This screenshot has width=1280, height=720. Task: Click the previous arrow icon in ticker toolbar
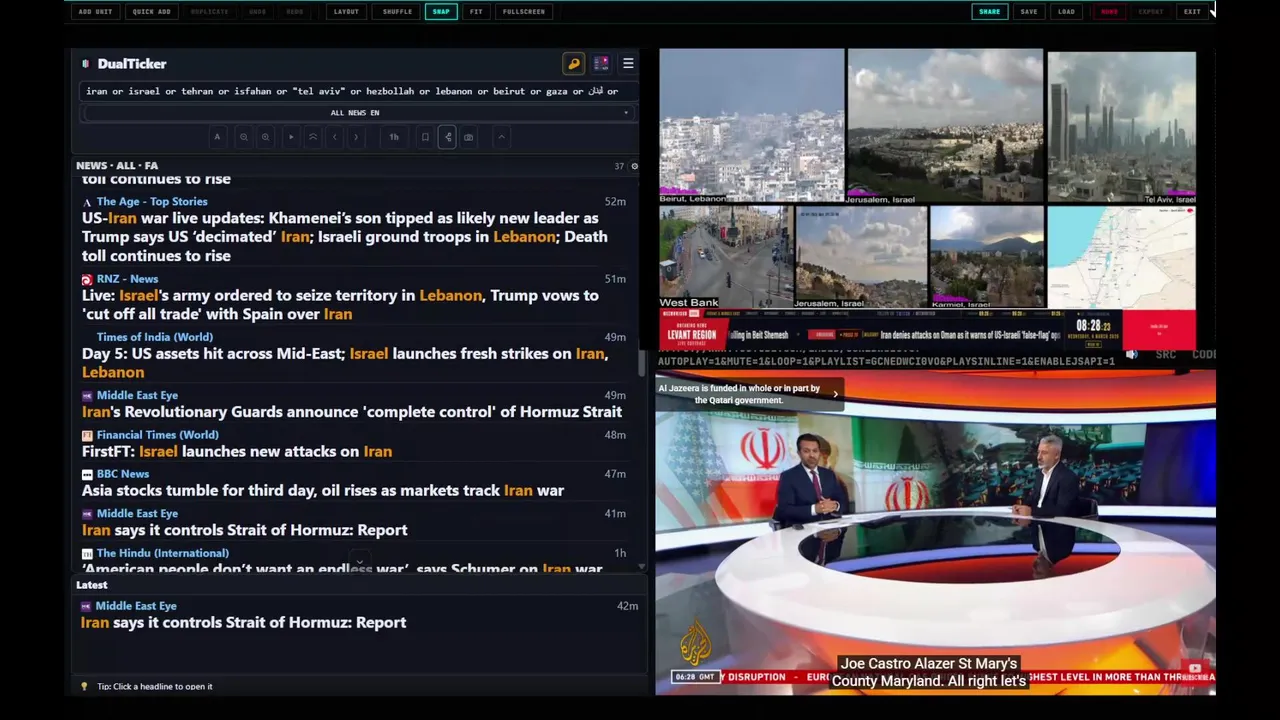(335, 137)
